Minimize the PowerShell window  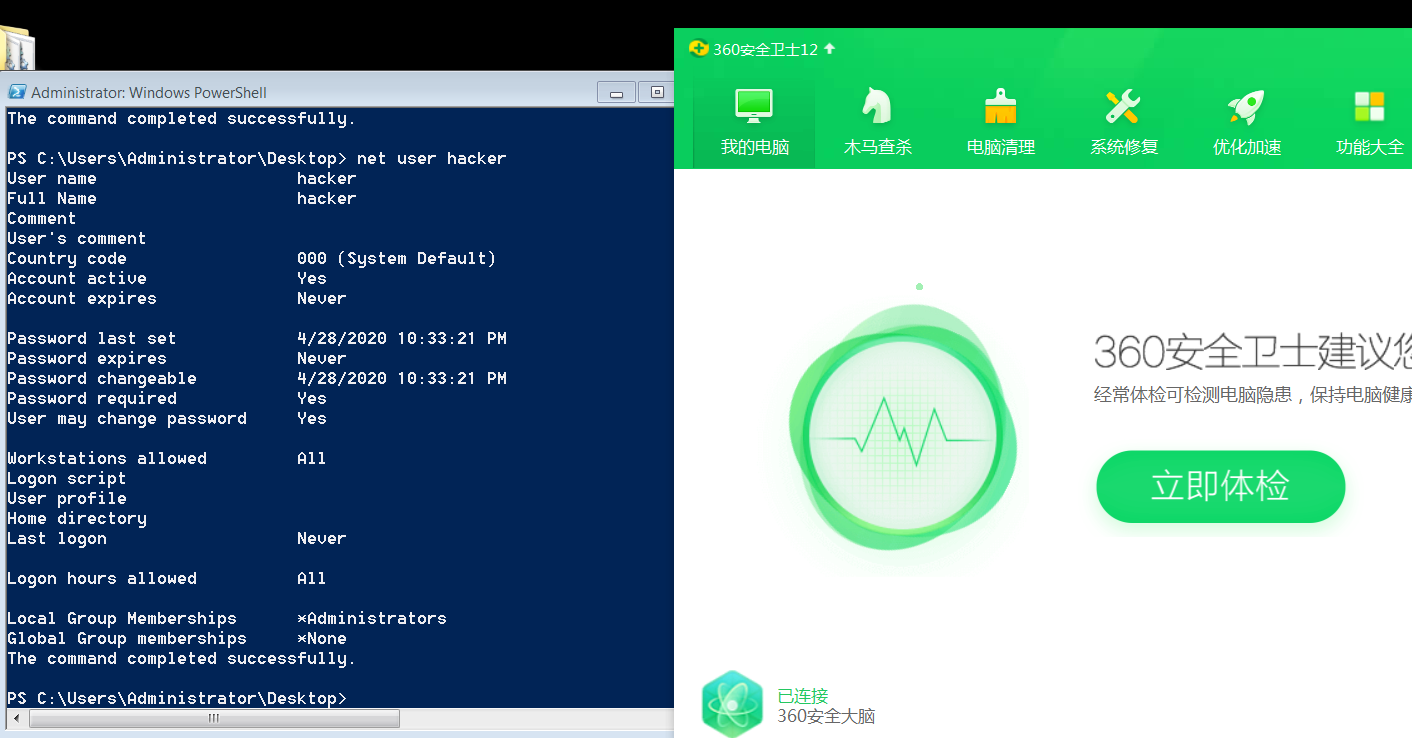(x=616, y=93)
